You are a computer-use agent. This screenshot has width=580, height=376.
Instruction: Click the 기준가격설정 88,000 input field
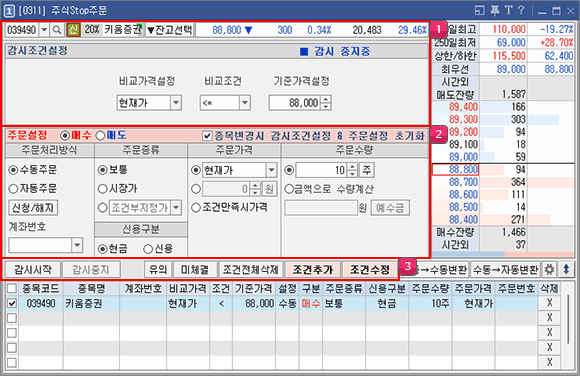pyautogui.click(x=295, y=103)
